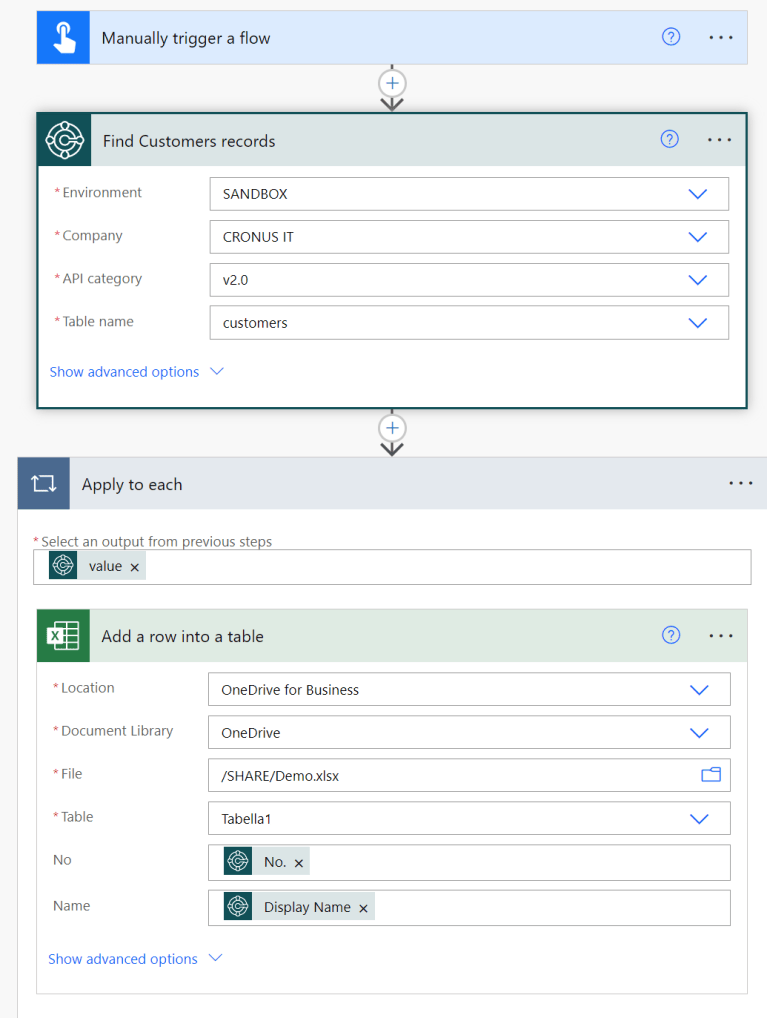The width and height of the screenshot is (767, 1018).
Task: Click the Manually trigger a flow title
Action: [x=186, y=38]
